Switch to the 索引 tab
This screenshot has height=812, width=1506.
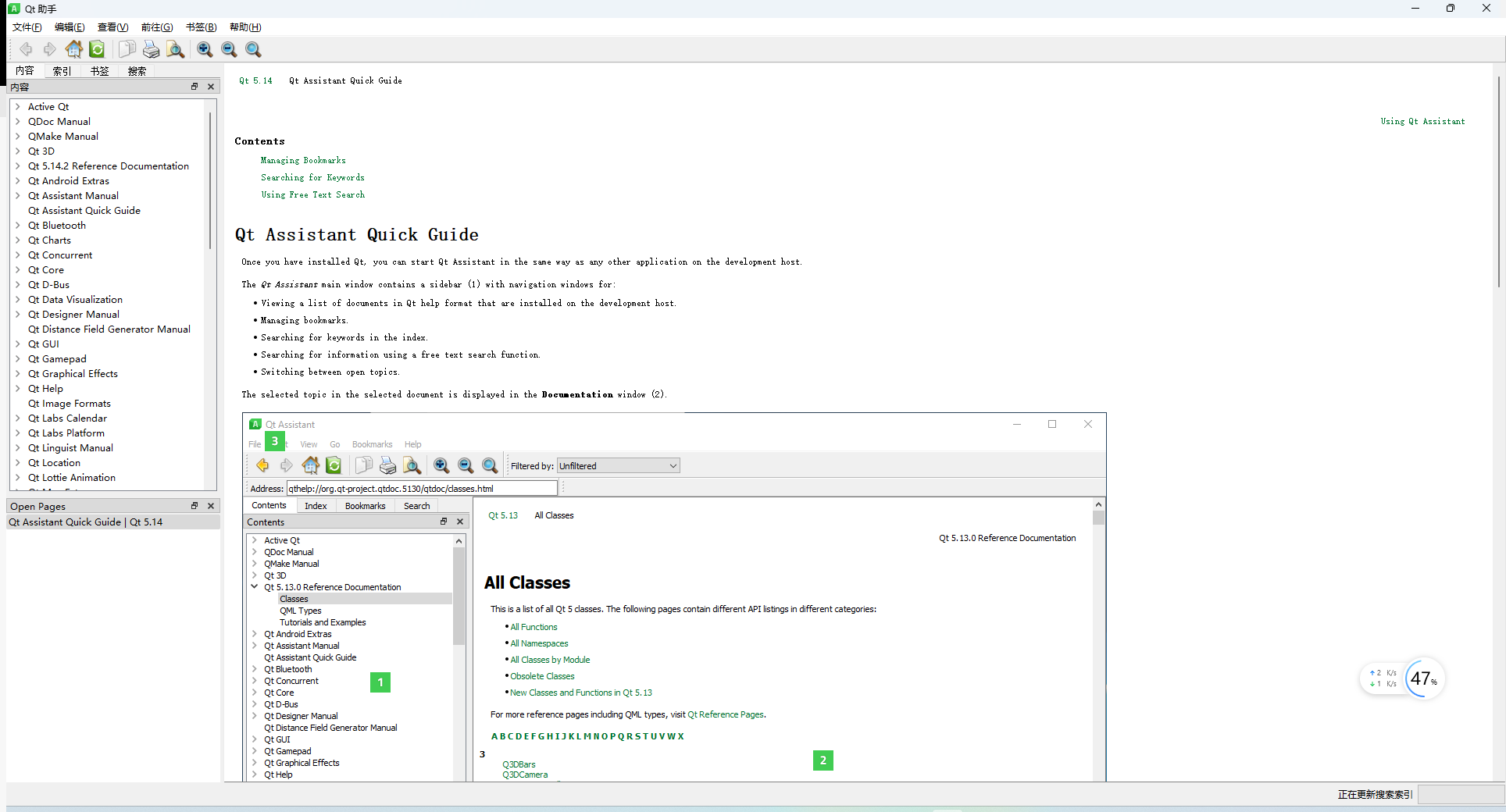62,71
